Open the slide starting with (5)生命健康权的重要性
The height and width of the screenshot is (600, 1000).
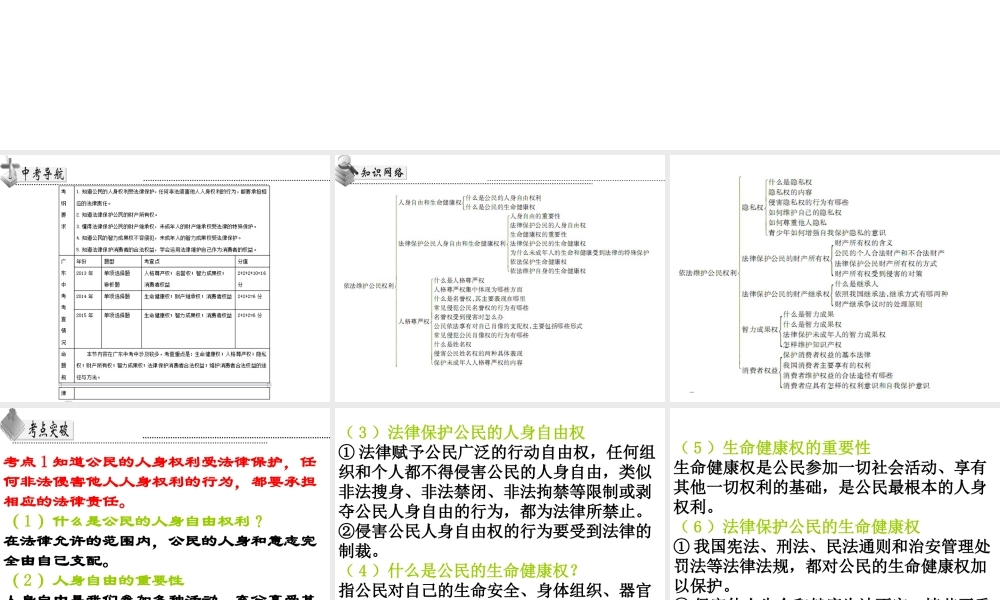tap(835, 504)
